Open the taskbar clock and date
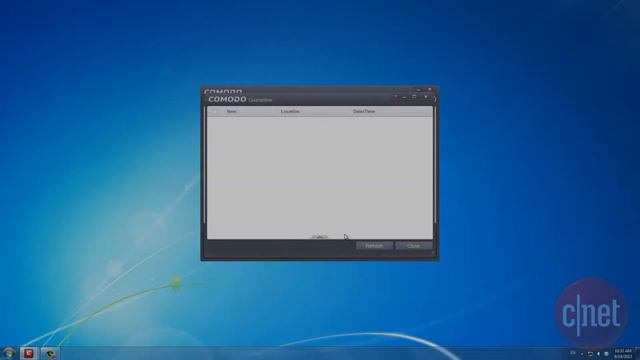The height and width of the screenshot is (360, 640). point(623,353)
